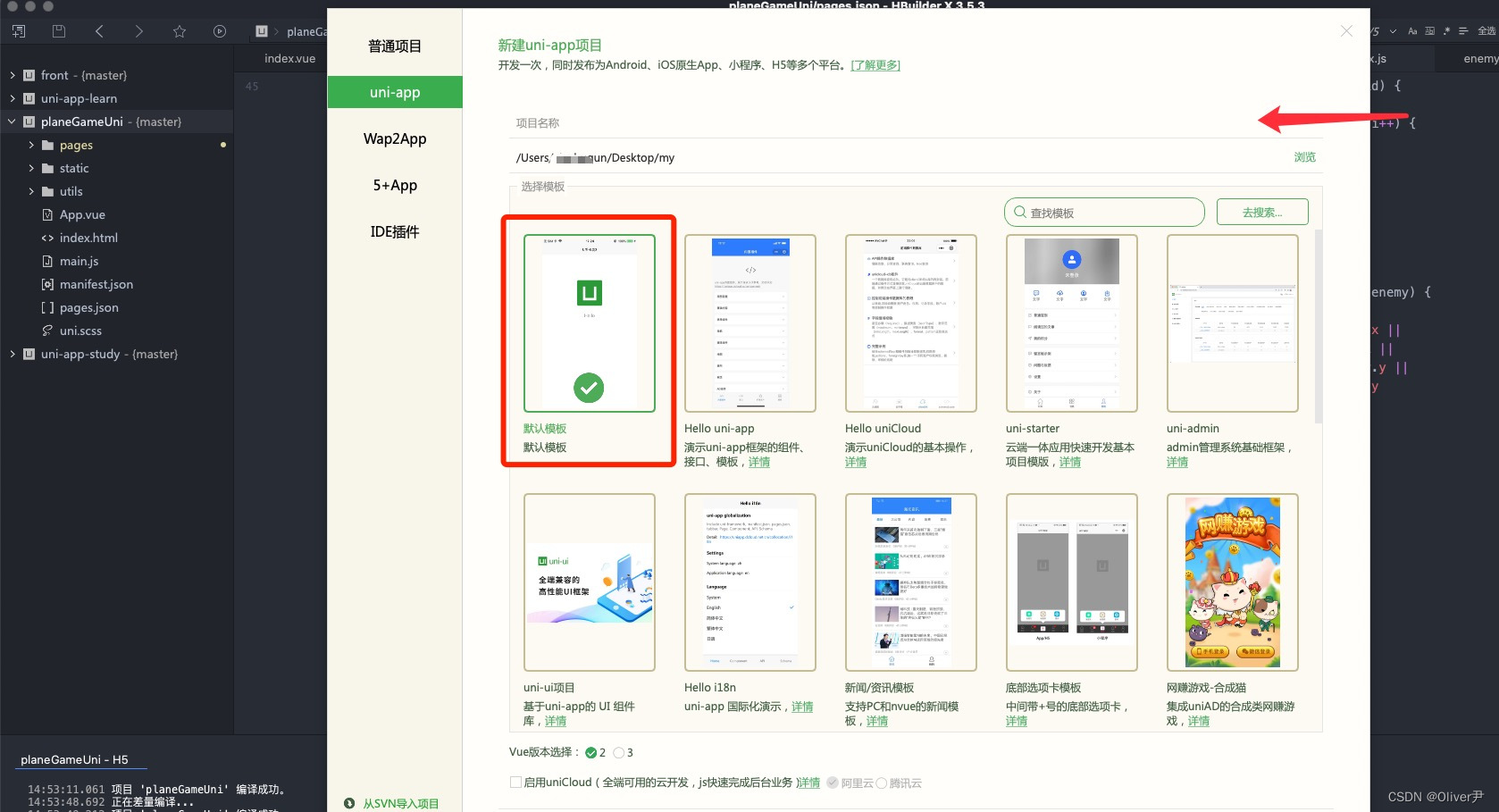Click the manifest.json gear file icon
Screen dimensions: 1499x812
(x=47, y=284)
